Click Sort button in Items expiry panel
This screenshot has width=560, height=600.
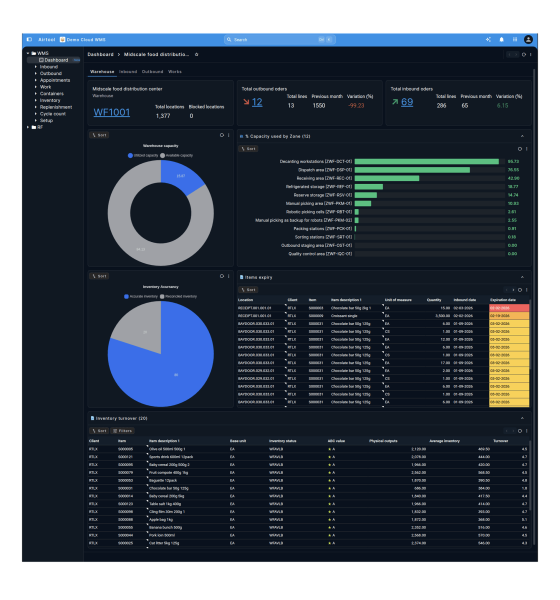tap(248, 290)
